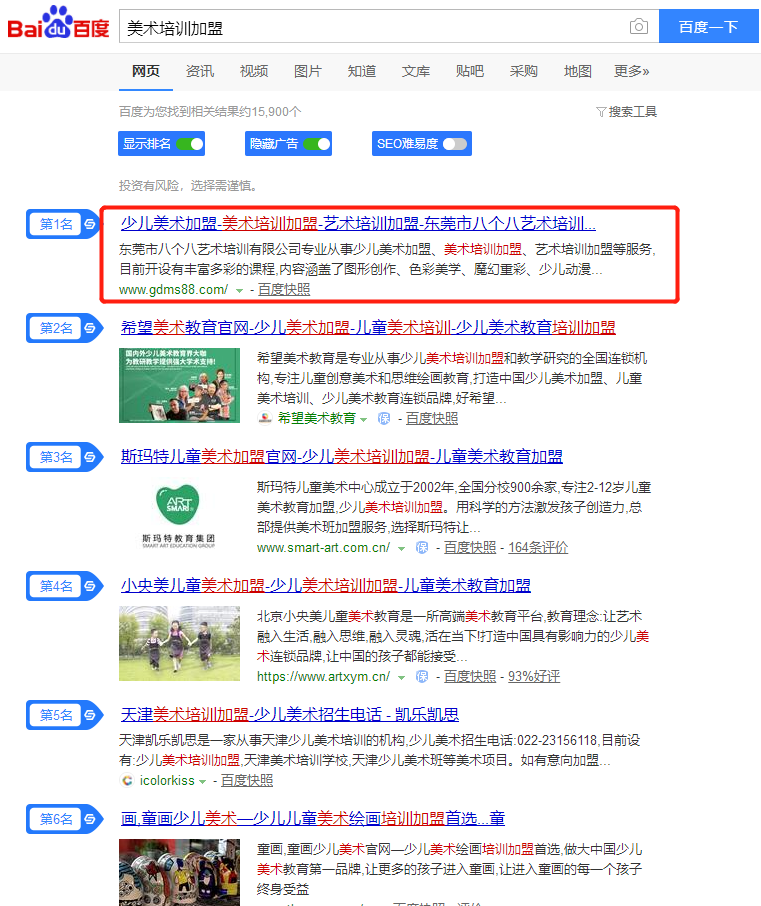Screen dimensions: 761x906
Task: Click rank 6 badge link icon
Action: pyautogui.click(x=90, y=819)
